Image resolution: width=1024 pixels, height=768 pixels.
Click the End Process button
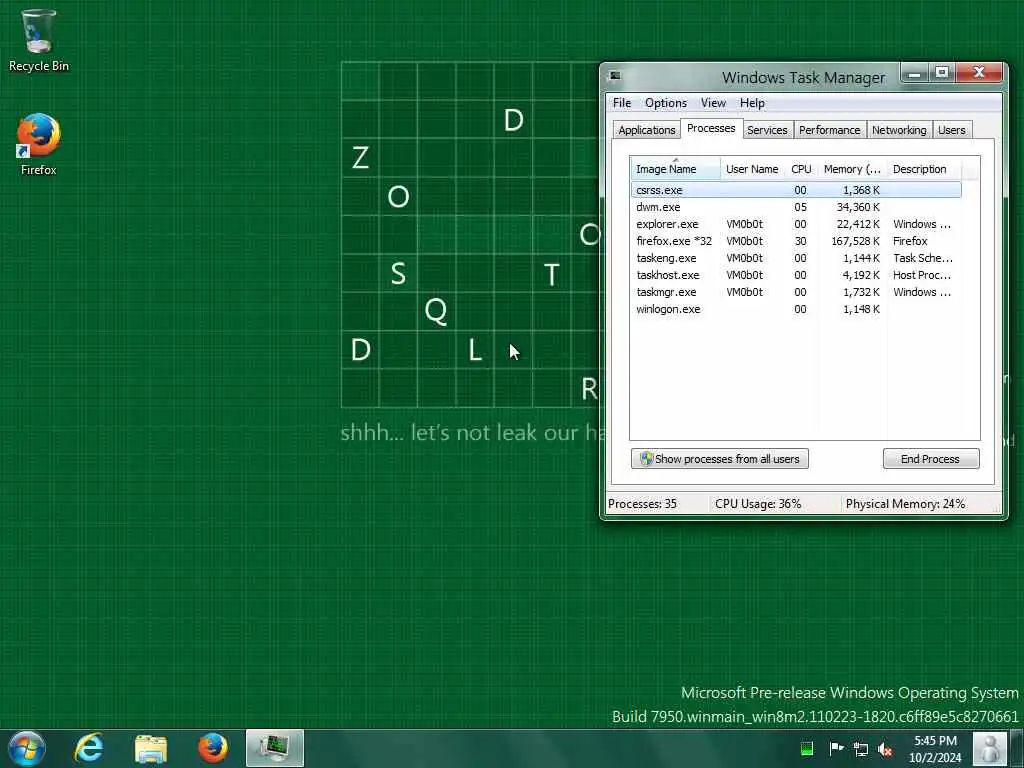coord(931,459)
